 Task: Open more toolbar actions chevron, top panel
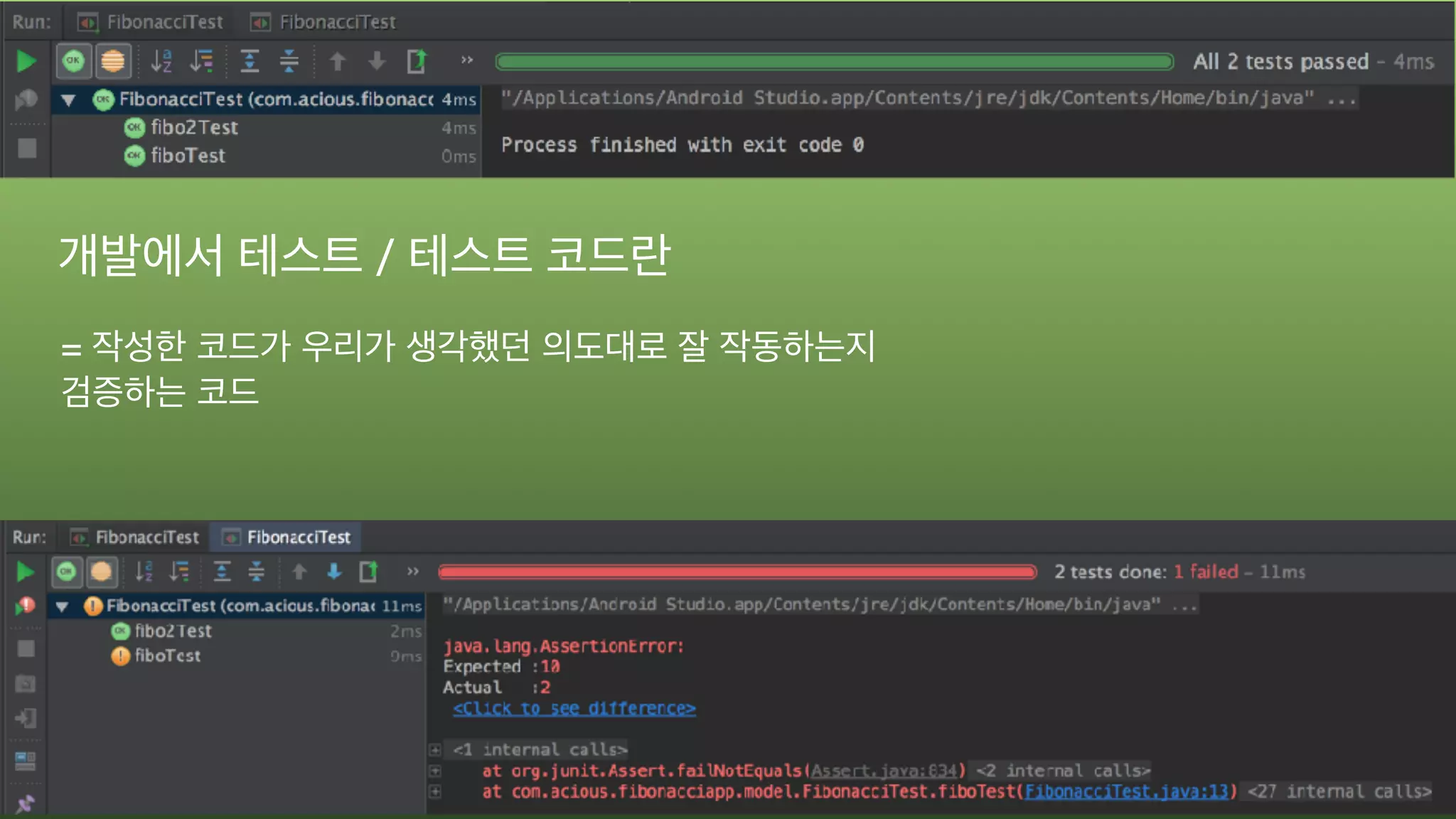click(x=466, y=60)
